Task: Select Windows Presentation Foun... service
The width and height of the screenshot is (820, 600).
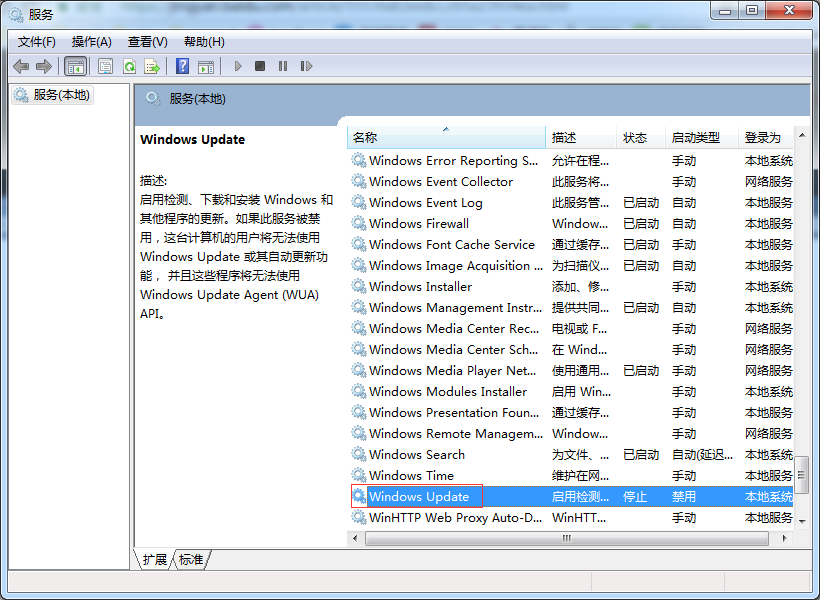Action: pyautogui.click(x=570, y=413)
